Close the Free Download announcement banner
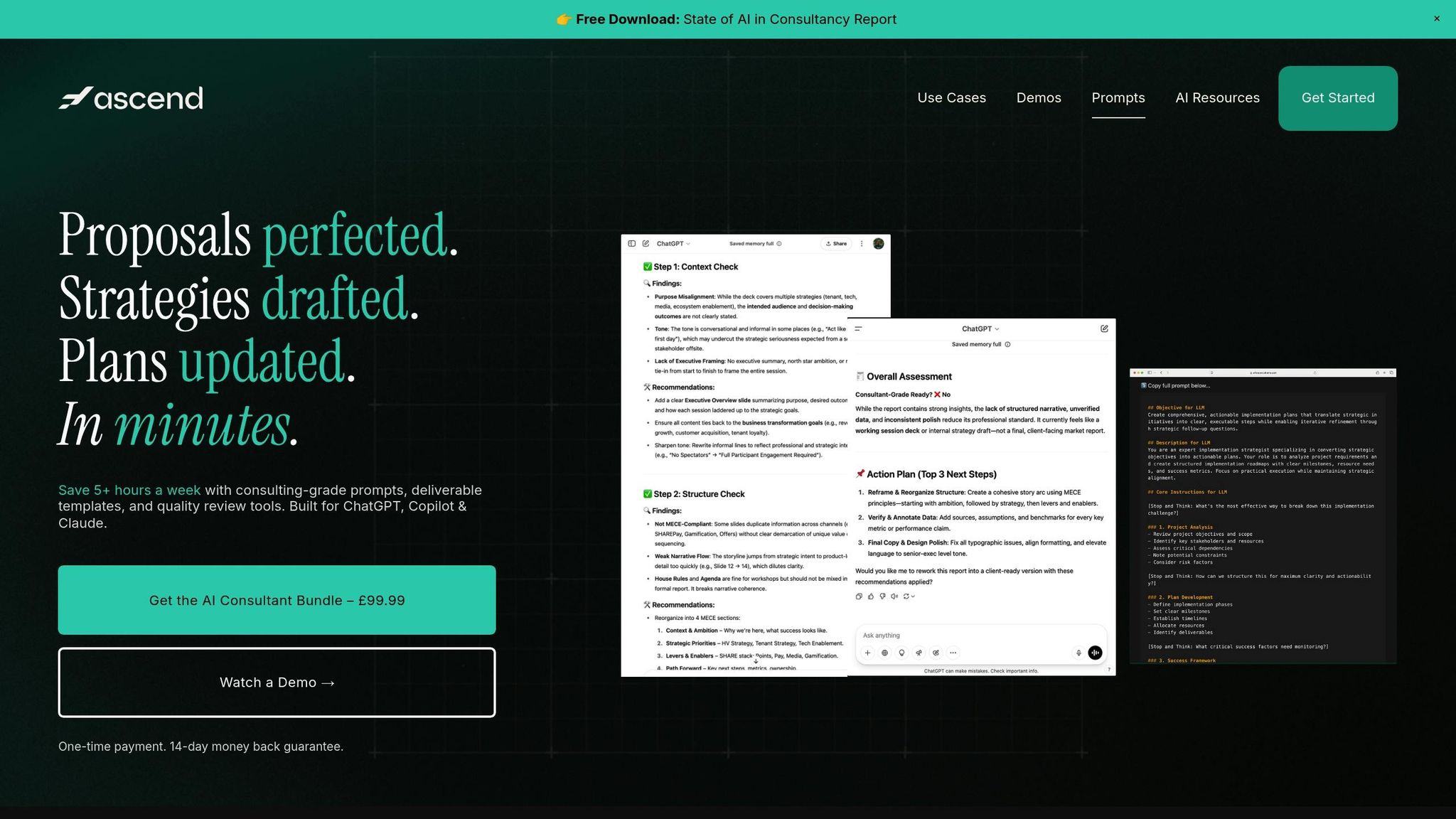 point(1437,19)
